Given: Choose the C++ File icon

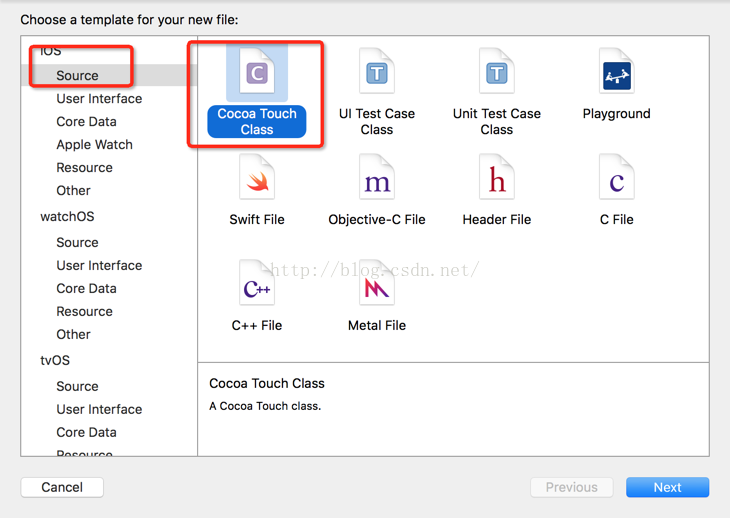Looking at the screenshot, I should pos(257,283).
